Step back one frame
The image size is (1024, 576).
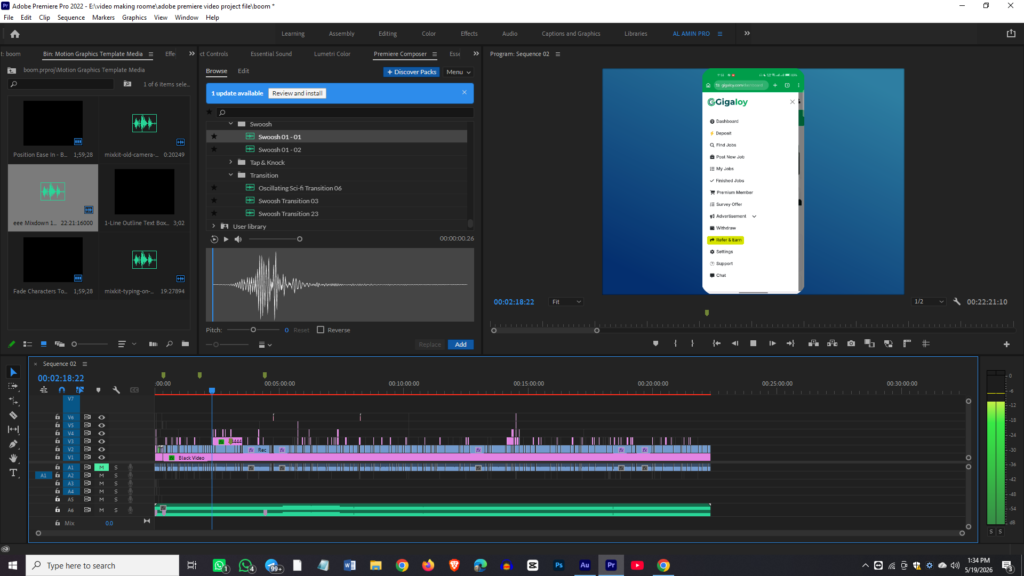coord(735,344)
